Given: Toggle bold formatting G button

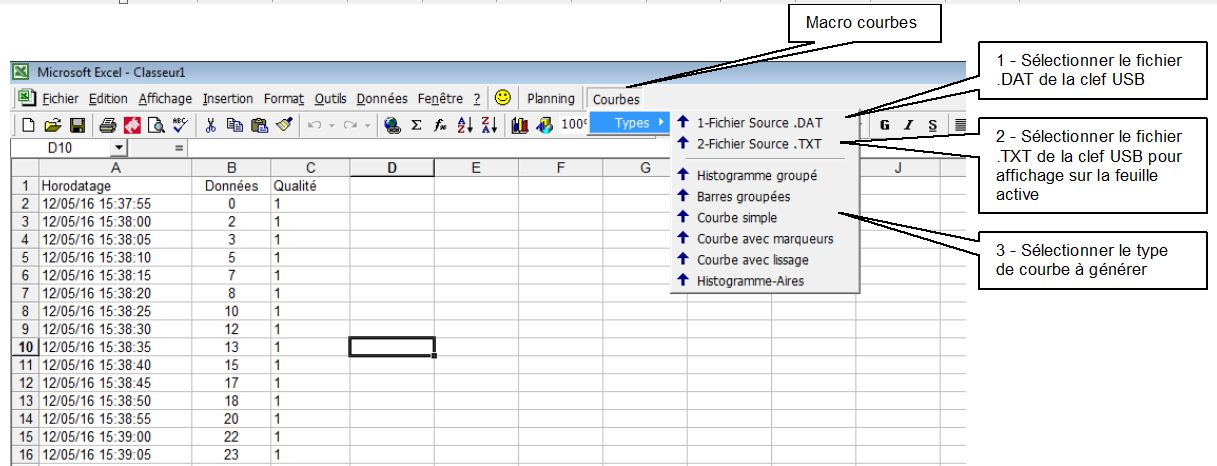Looking at the screenshot, I should pyautogui.click(x=886, y=125).
